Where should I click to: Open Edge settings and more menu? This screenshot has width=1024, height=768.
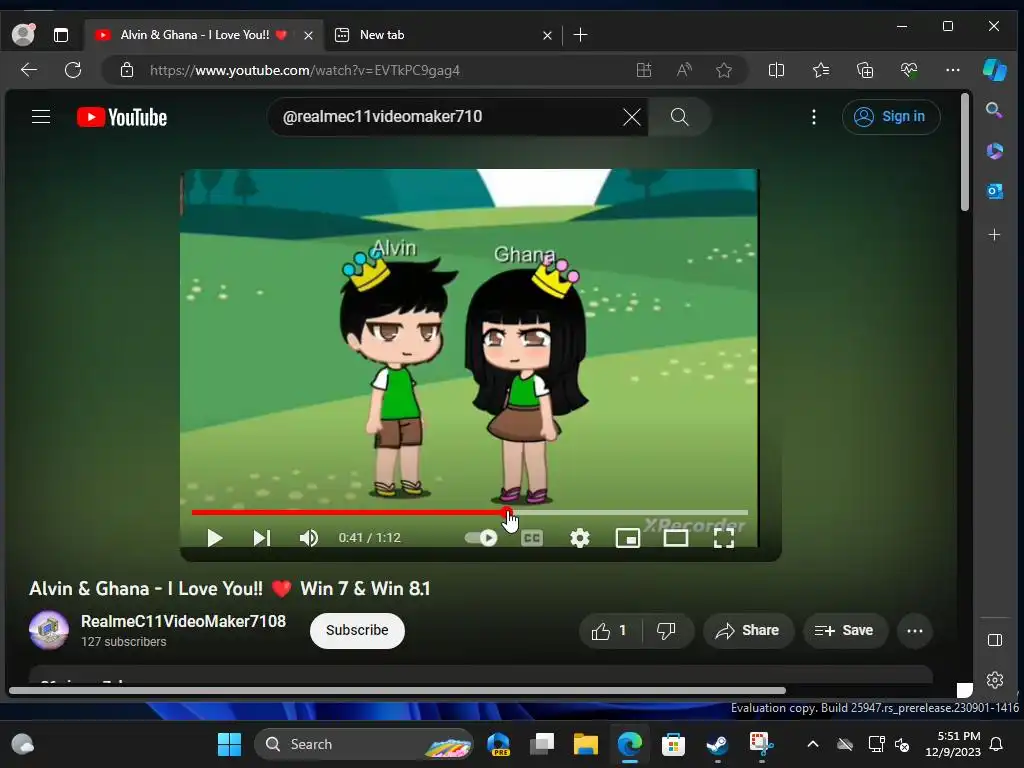[953, 70]
